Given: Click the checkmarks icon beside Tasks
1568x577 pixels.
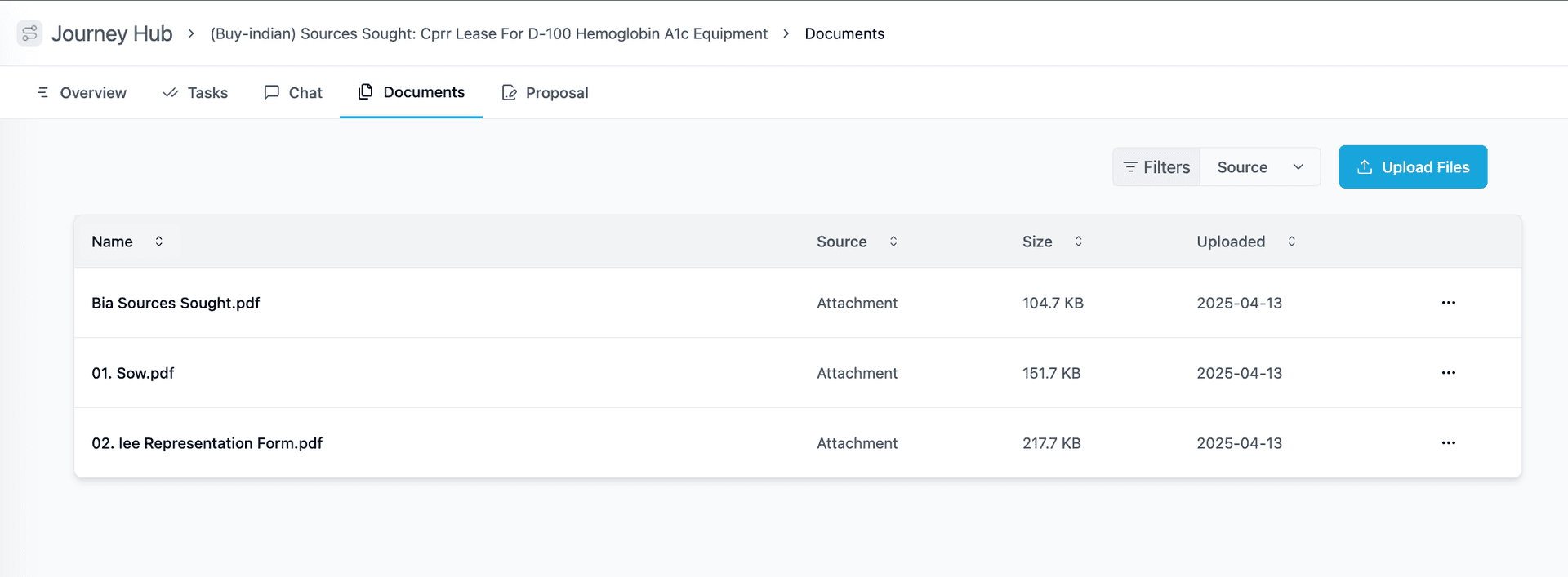Looking at the screenshot, I should 170,92.
